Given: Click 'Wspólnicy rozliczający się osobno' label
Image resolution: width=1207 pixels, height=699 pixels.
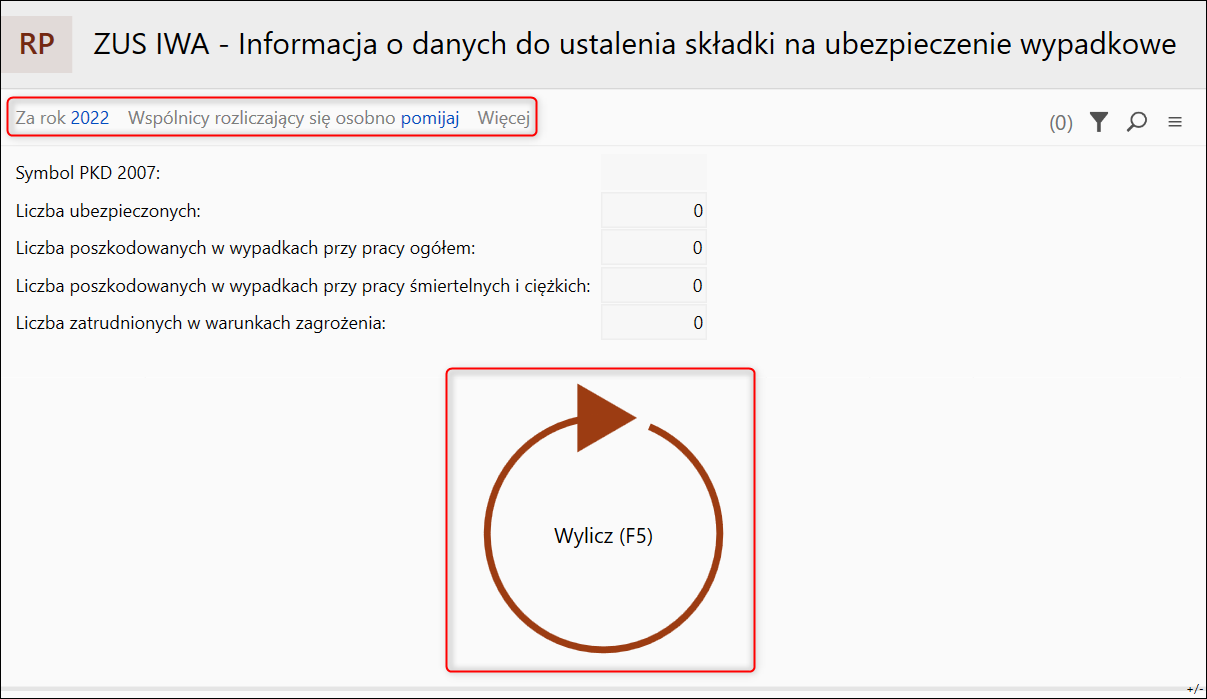Looking at the screenshot, I should pyautogui.click(x=262, y=118).
